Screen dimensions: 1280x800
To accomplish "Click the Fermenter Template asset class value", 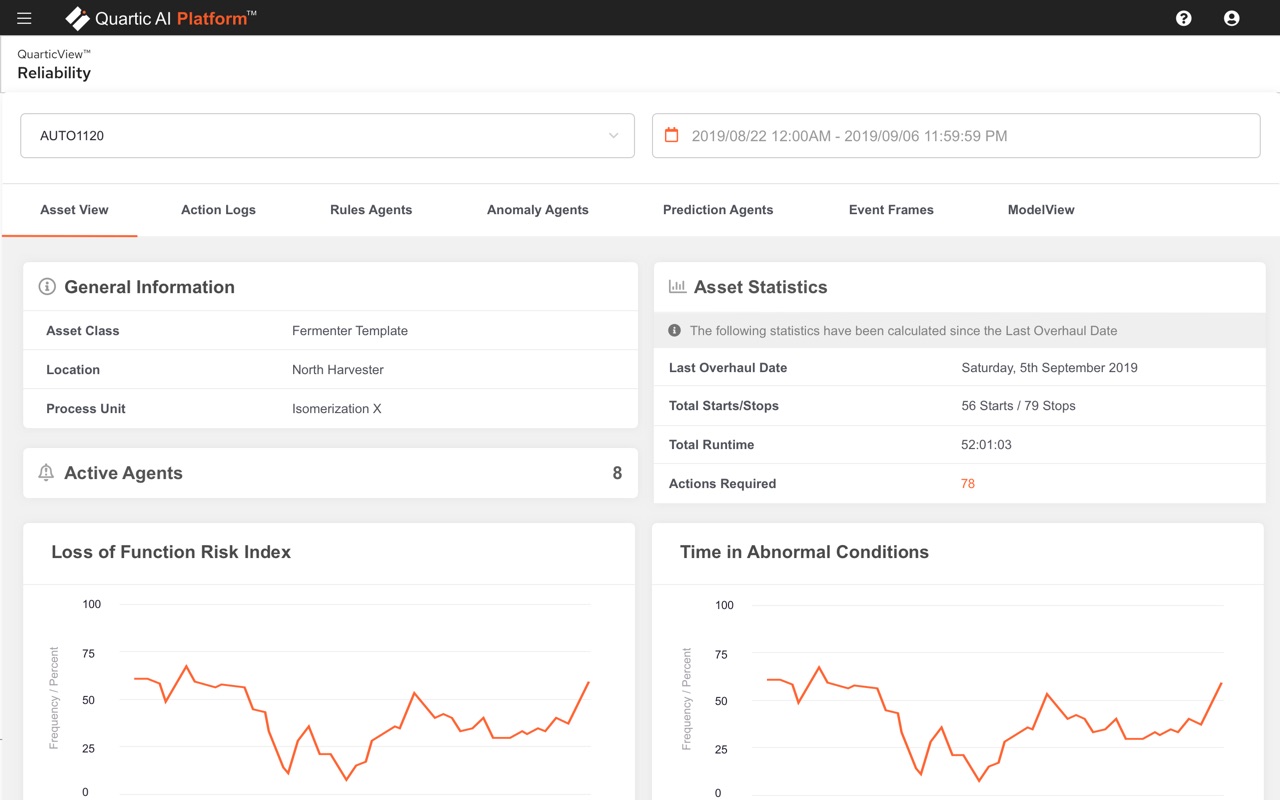I will click(x=350, y=331).
